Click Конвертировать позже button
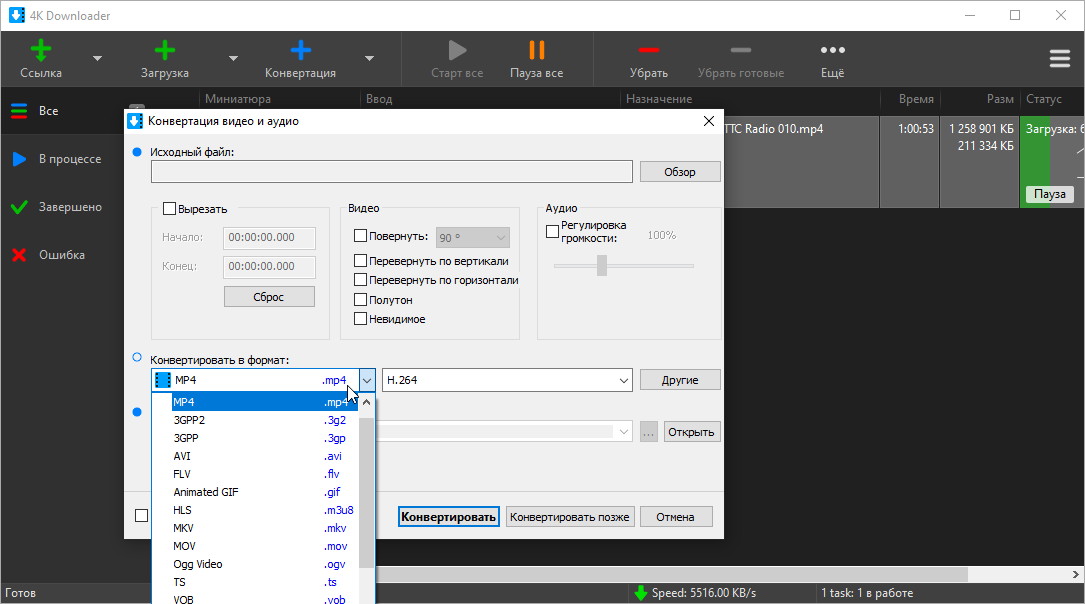This screenshot has width=1085, height=604. tap(569, 517)
